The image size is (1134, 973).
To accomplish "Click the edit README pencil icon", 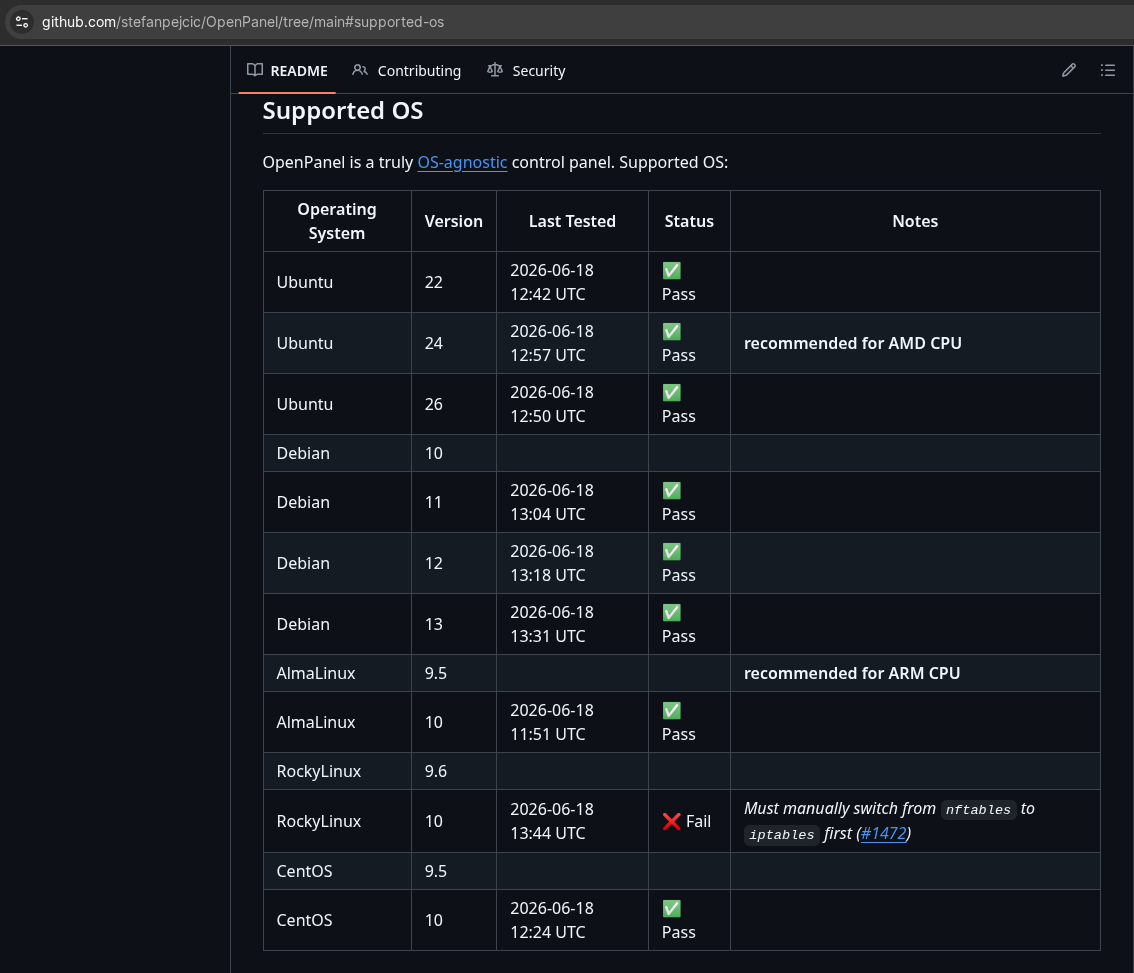I will pos(1069,70).
